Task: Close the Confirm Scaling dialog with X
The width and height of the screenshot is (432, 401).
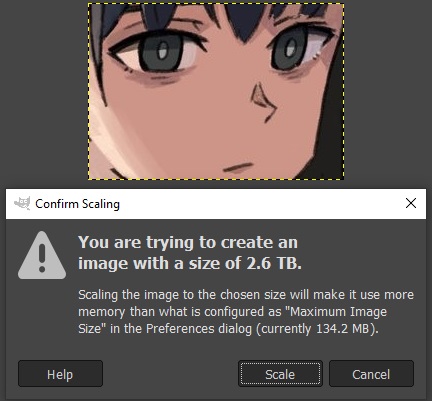Action: click(411, 203)
